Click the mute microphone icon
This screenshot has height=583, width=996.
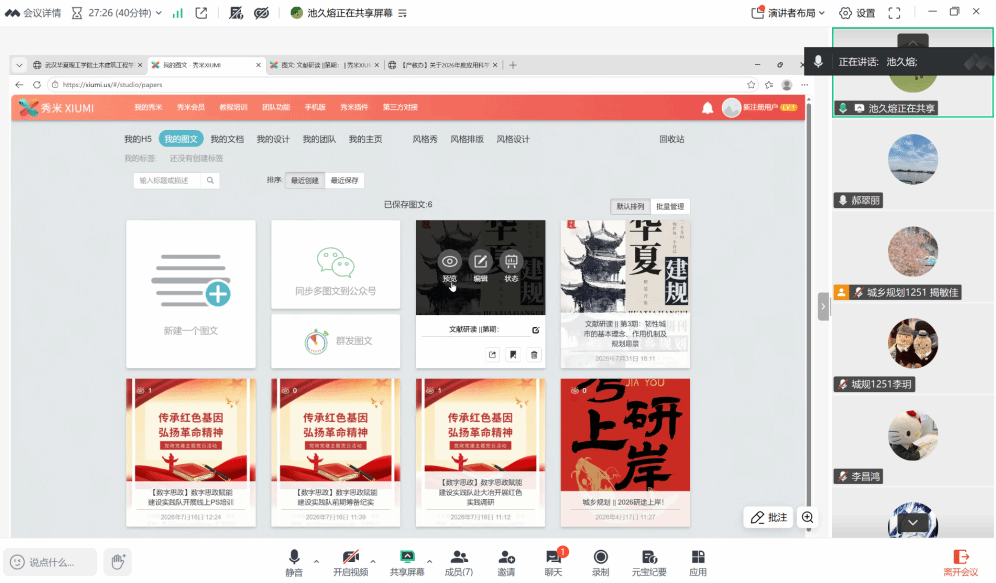pos(293,558)
